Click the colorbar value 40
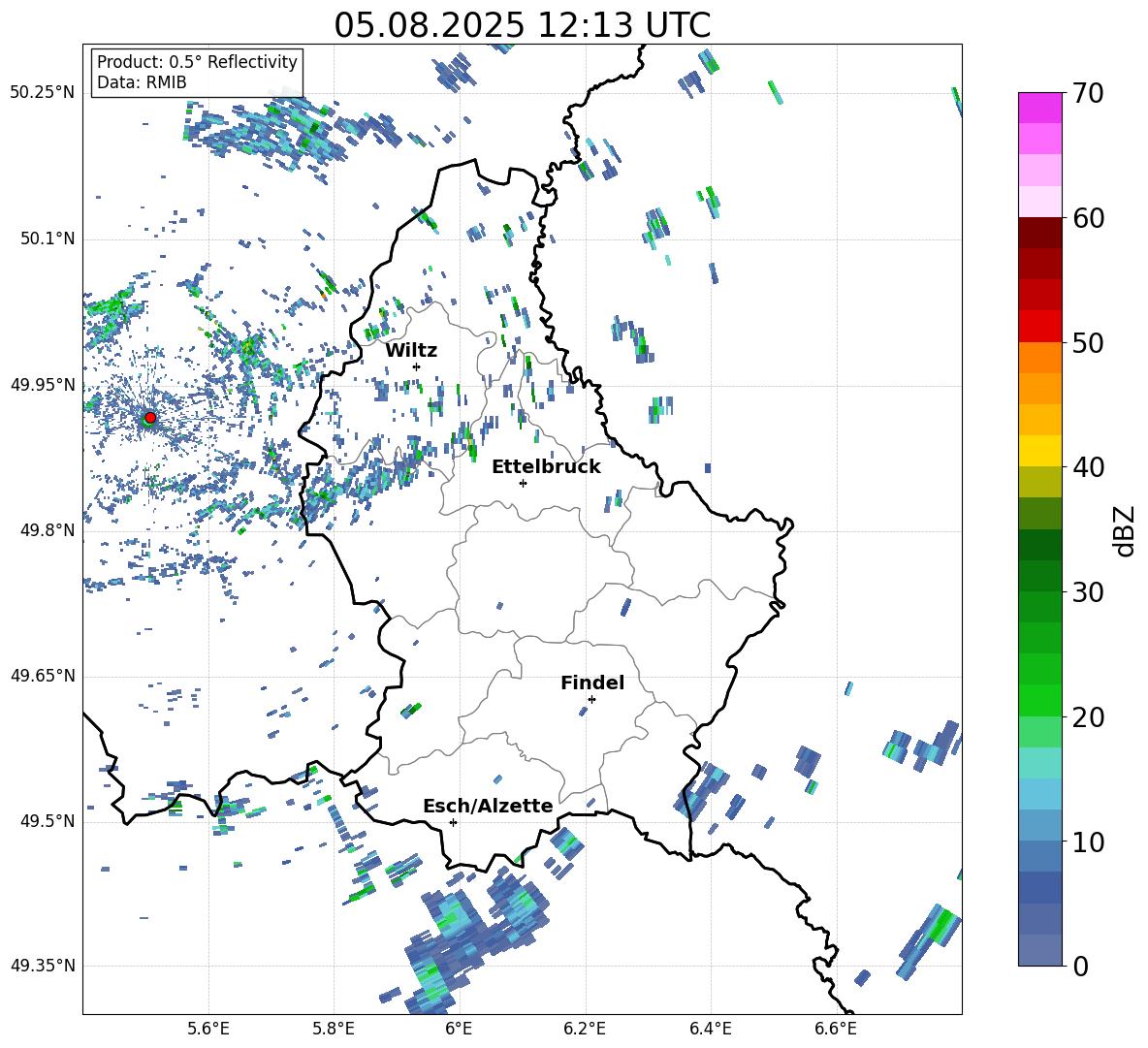Screen dimensions: 1148x1048 pos(1088,467)
